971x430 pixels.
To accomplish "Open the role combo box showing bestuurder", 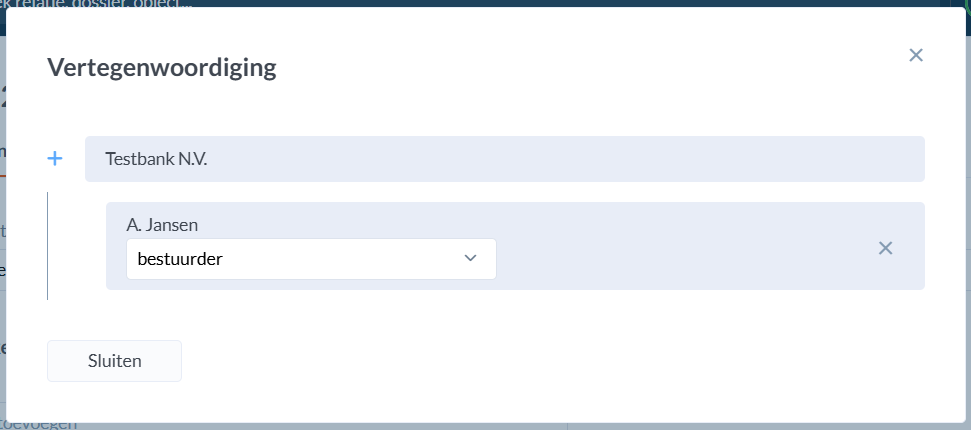I will [310, 259].
